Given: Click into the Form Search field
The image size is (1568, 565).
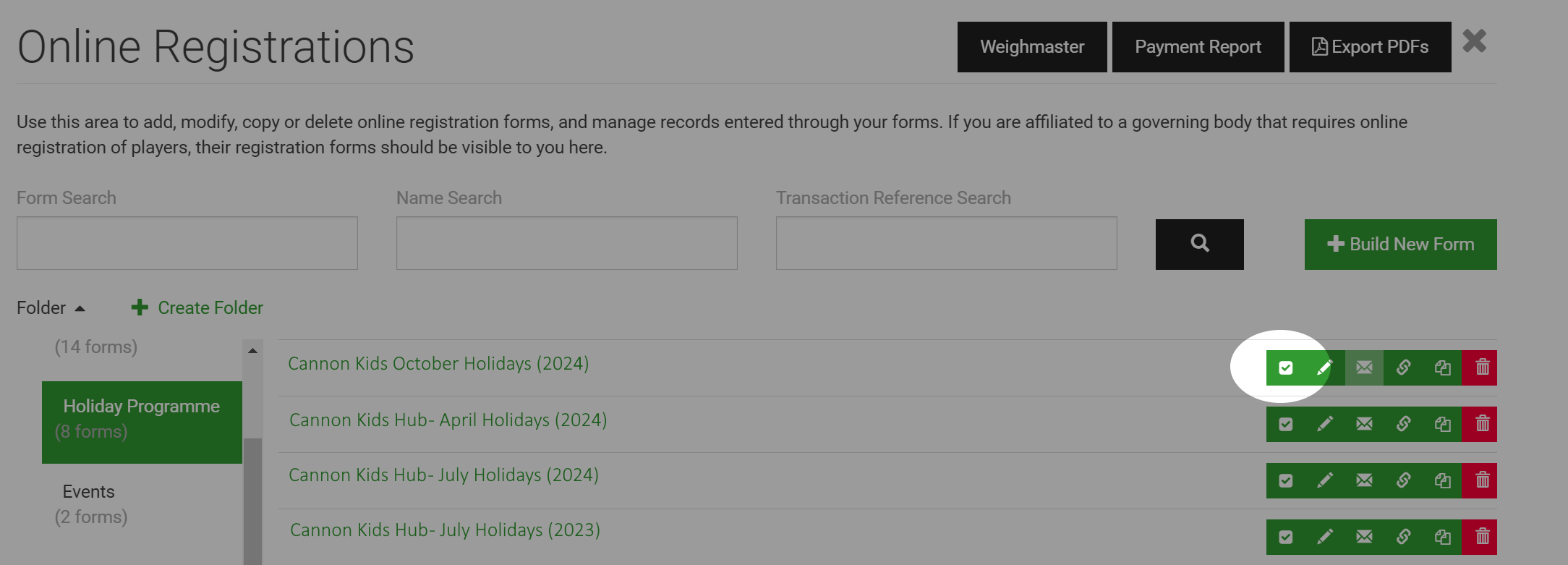Looking at the screenshot, I should click(187, 243).
